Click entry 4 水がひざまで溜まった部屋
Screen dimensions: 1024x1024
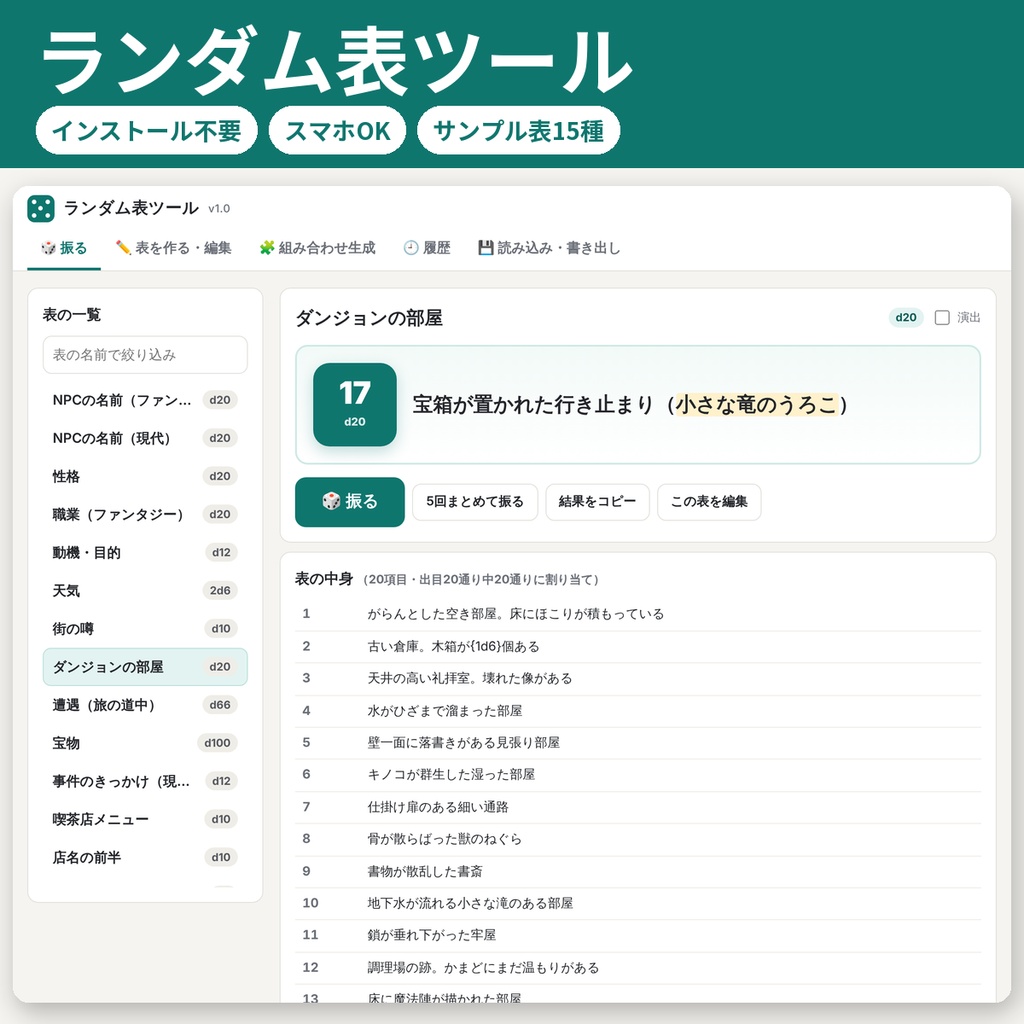tap(638, 711)
